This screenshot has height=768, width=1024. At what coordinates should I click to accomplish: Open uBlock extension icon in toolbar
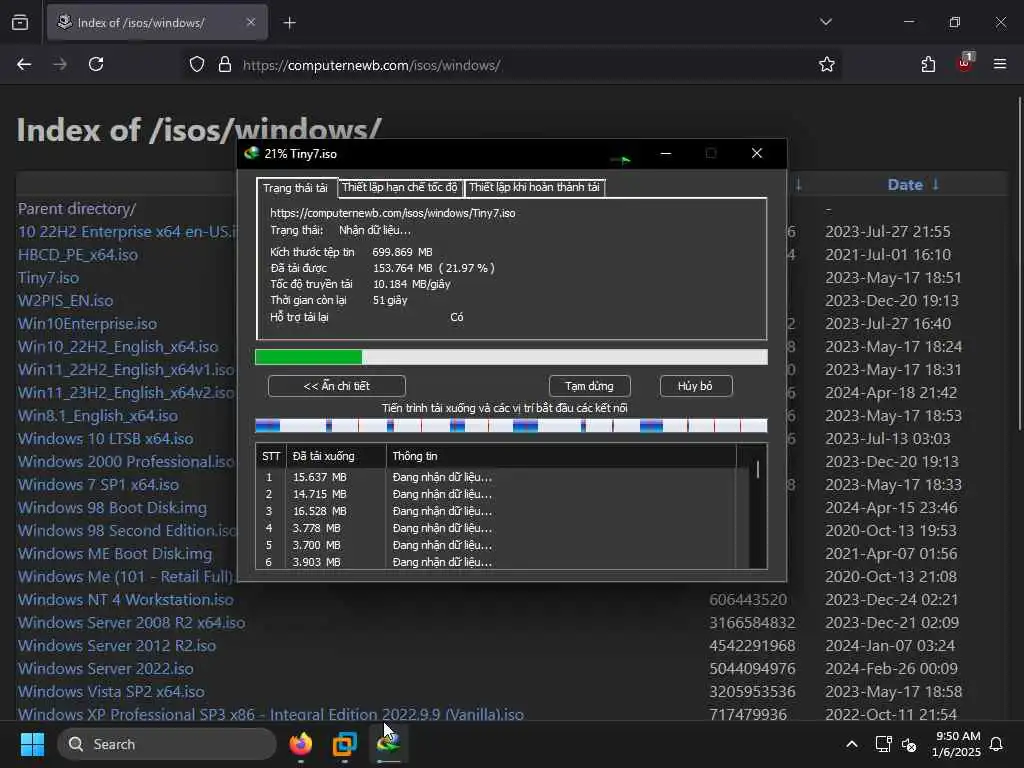tap(965, 63)
